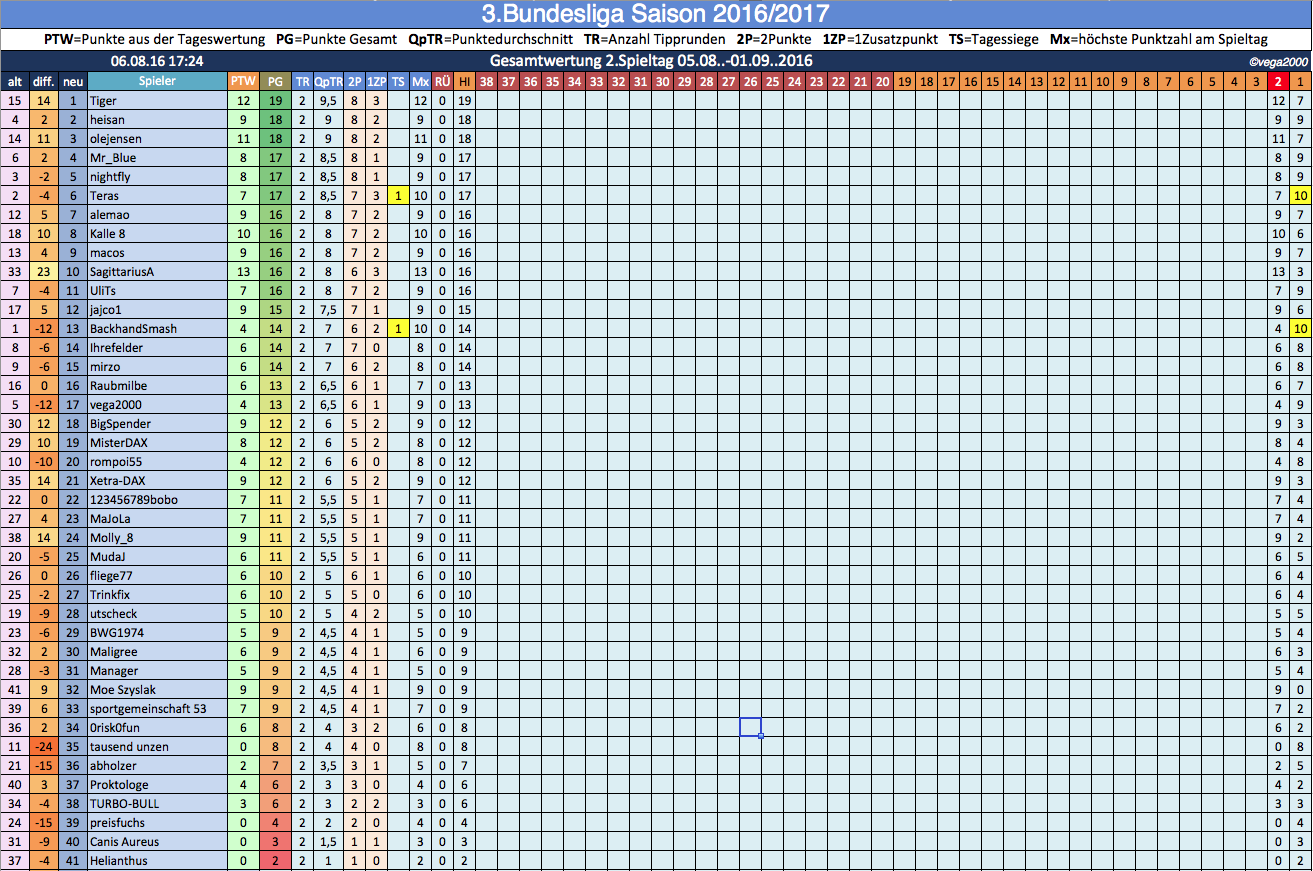Screen dimensions: 1313x871
Task: Click the diff. column header
Action: (x=44, y=81)
